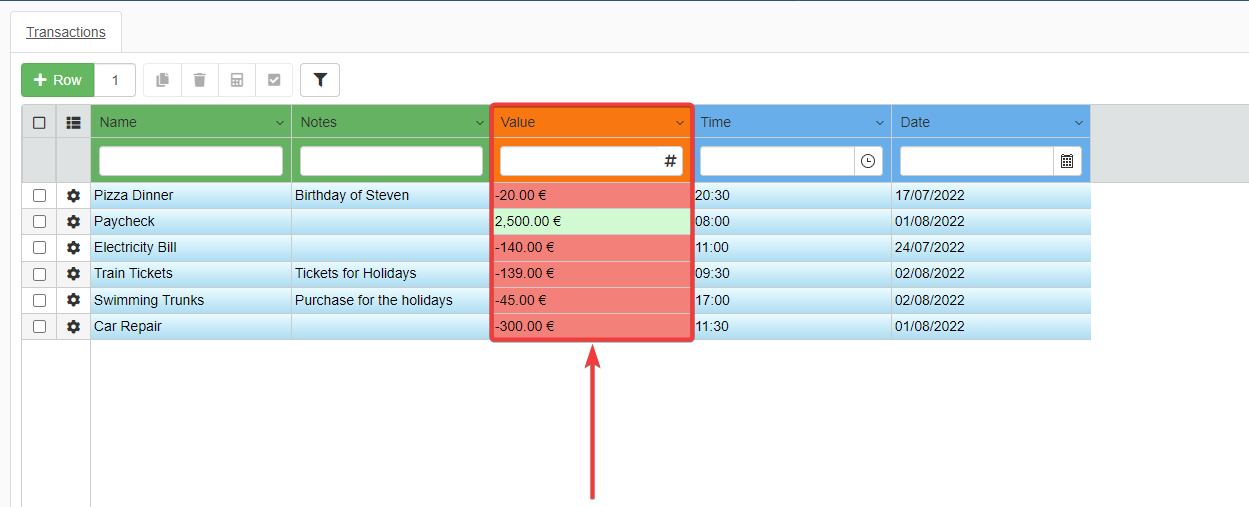Click the calculator toolbar icon

pos(237,80)
